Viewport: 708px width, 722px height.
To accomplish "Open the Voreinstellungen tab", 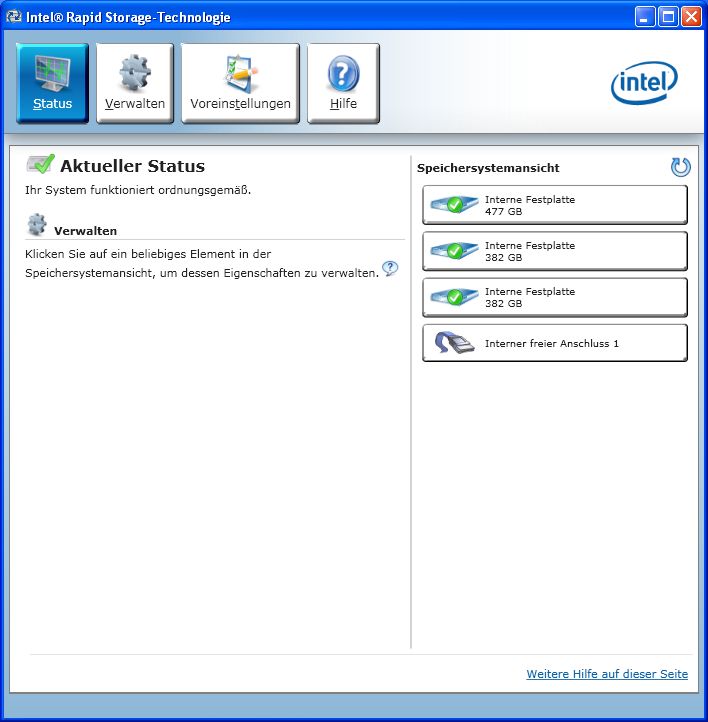I will [240, 83].
